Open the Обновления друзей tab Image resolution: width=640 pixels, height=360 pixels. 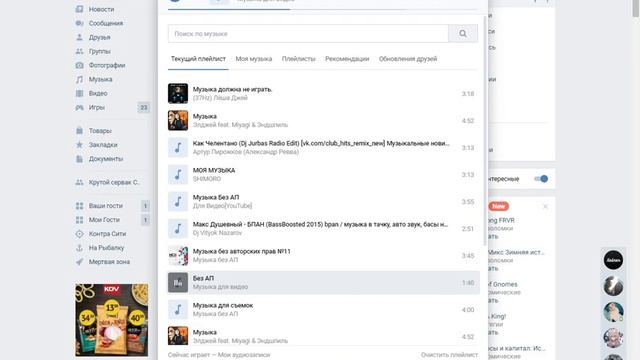click(408, 59)
